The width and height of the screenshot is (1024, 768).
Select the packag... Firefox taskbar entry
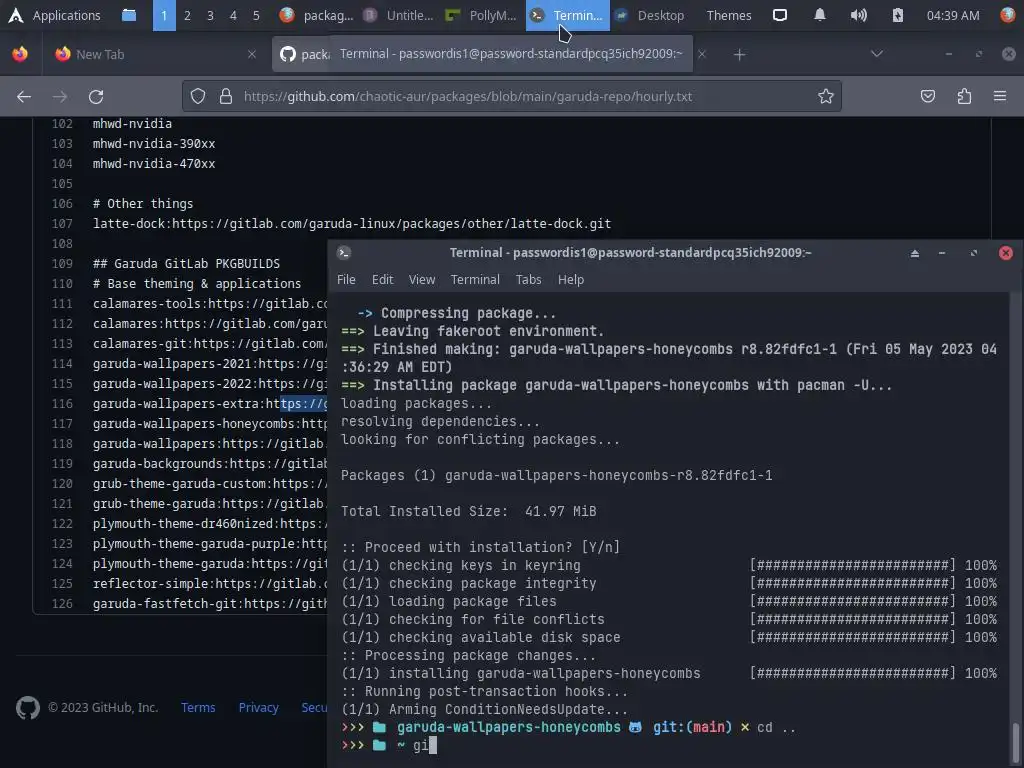(317, 15)
